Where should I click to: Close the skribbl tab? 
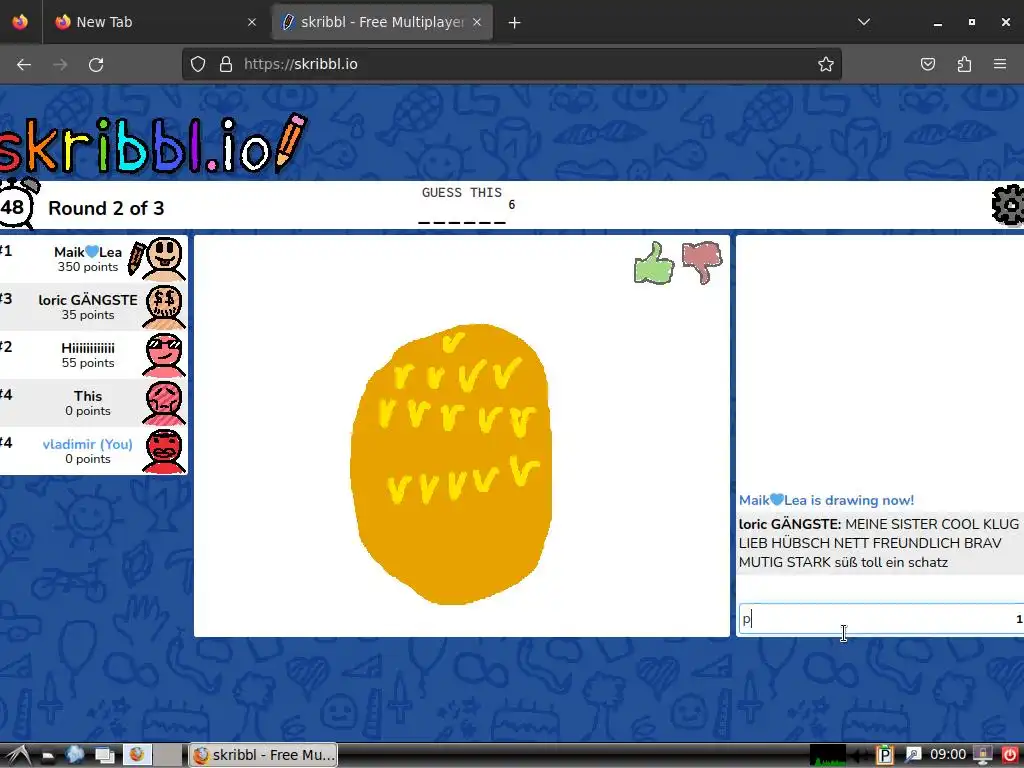pyautogui.click(x=477, y=22)
